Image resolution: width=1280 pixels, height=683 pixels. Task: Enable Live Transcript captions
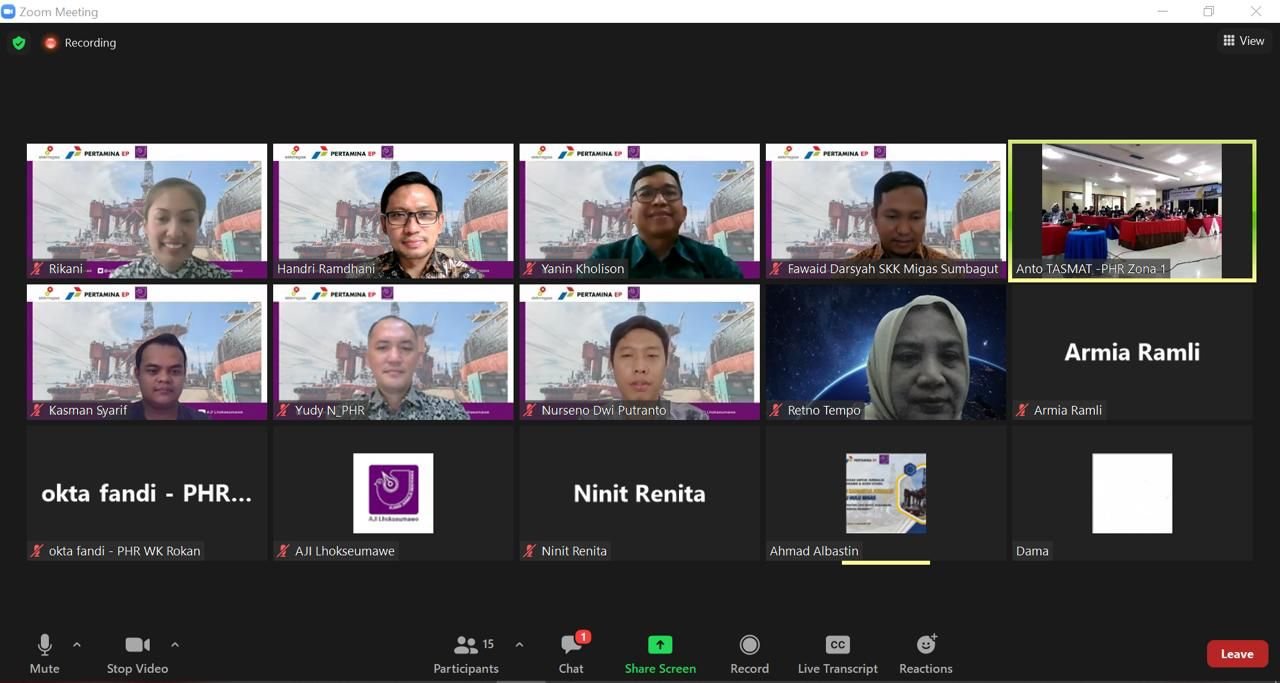click(837, 654)
